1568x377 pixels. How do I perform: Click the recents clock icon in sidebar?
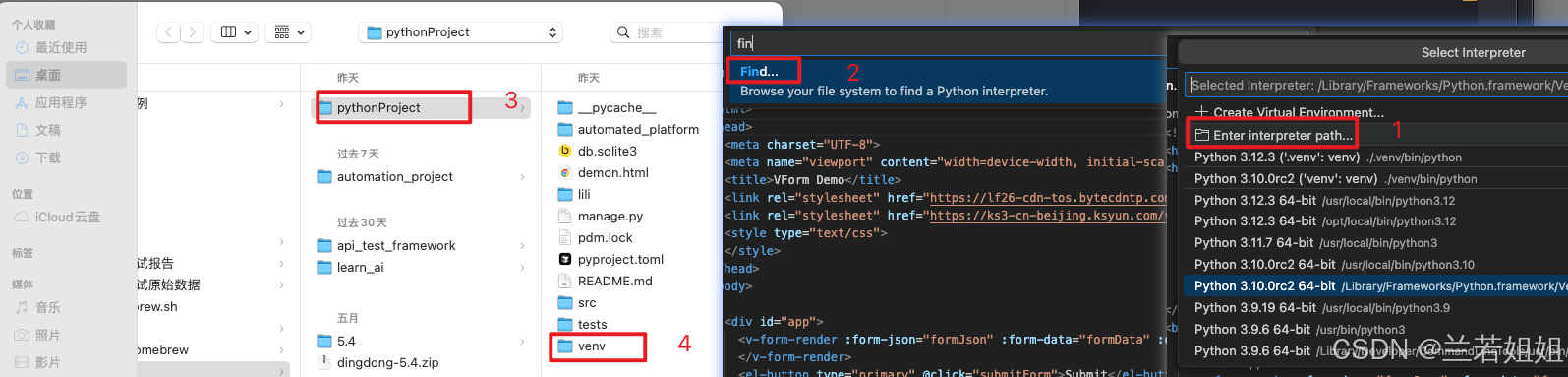23,47
